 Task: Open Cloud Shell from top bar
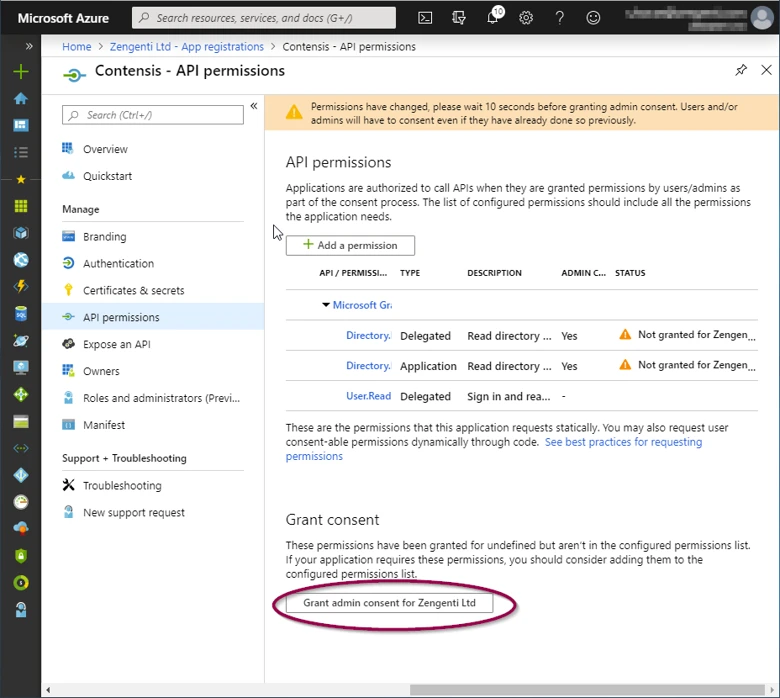click(425, 18)
